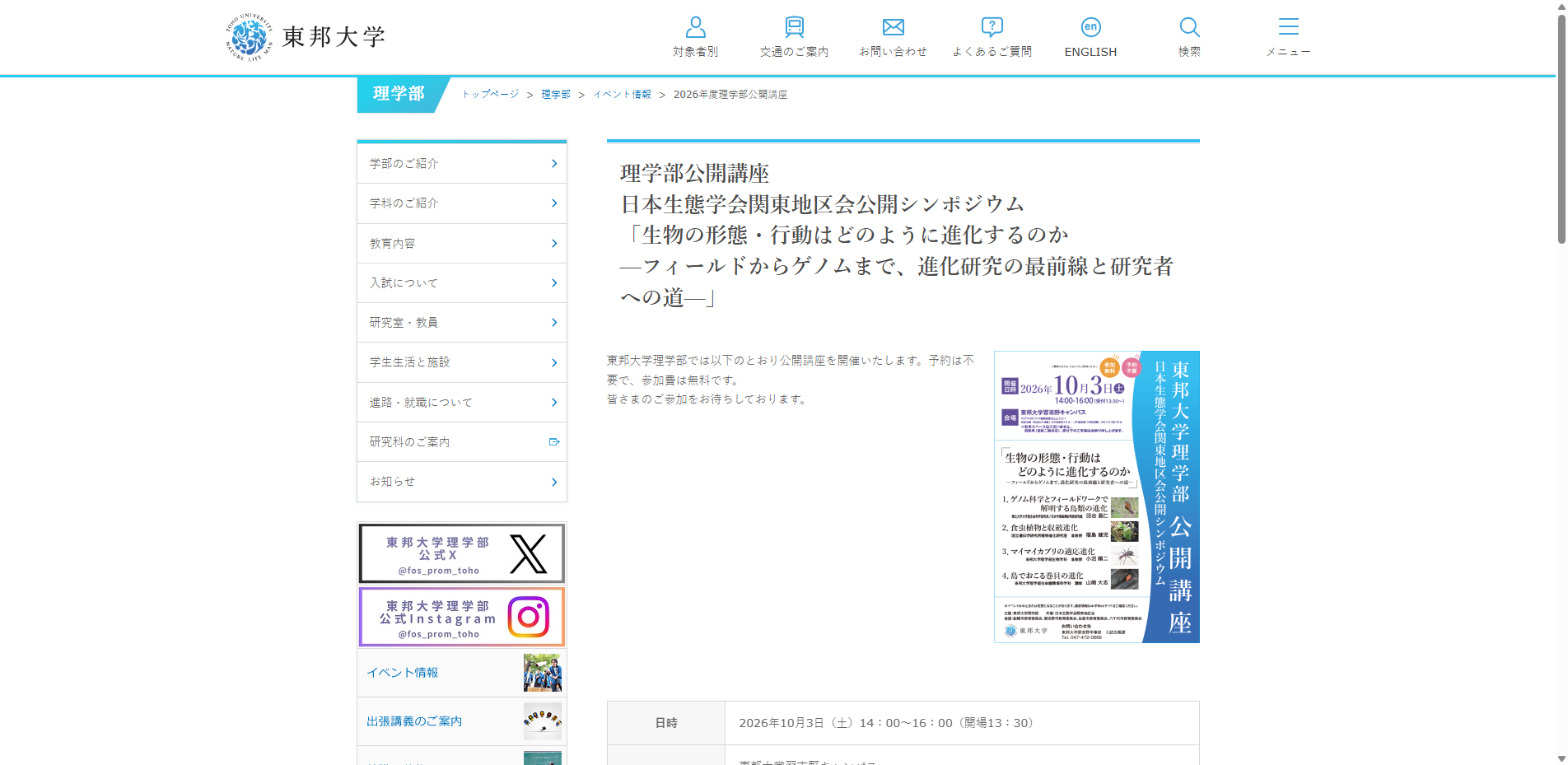The width and height of the screenshot is (1568, 765).
Task: Expand 進路・就職について chevron
Action: point(554,403)
